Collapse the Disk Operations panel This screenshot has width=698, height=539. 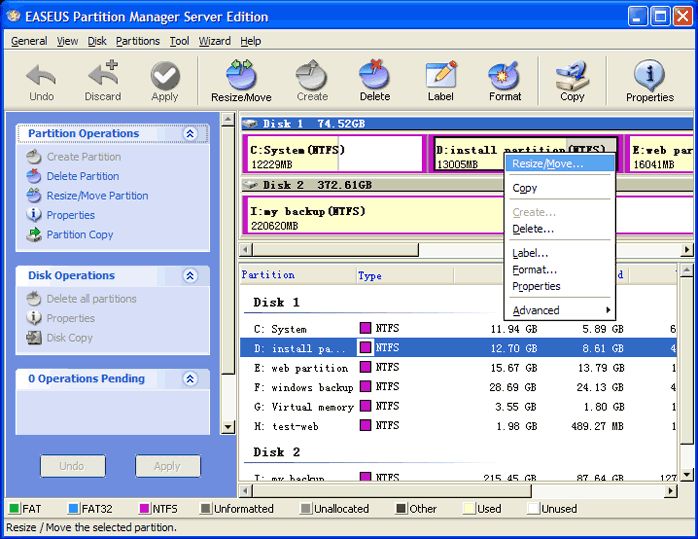[190, 276]
